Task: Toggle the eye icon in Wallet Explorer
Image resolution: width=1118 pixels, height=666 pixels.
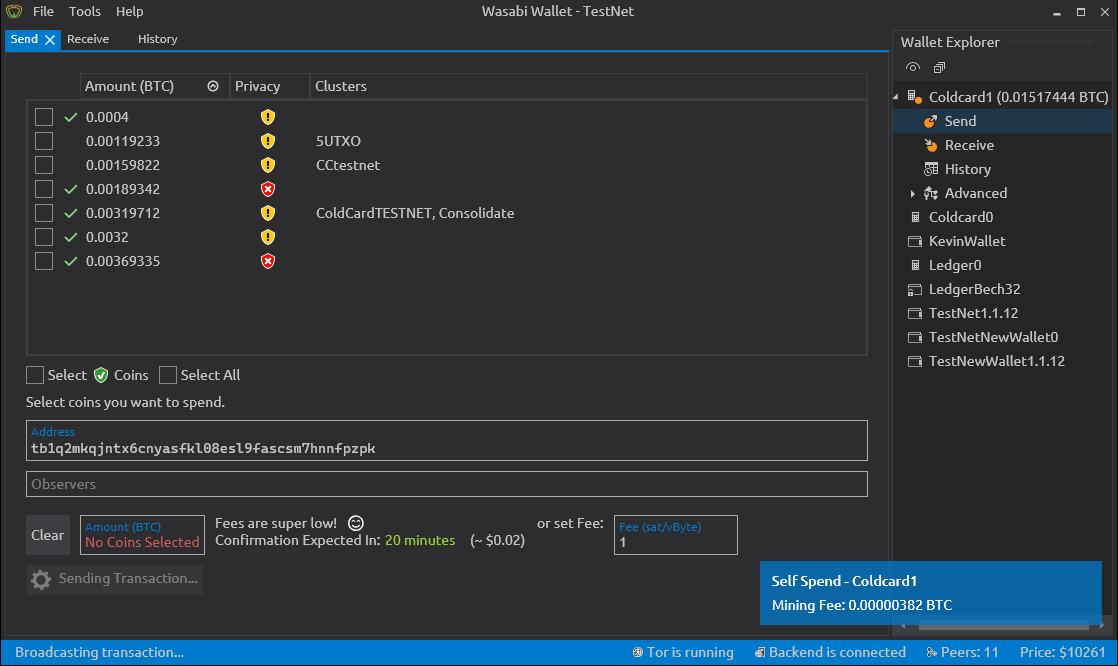Action: pos(913,67)
